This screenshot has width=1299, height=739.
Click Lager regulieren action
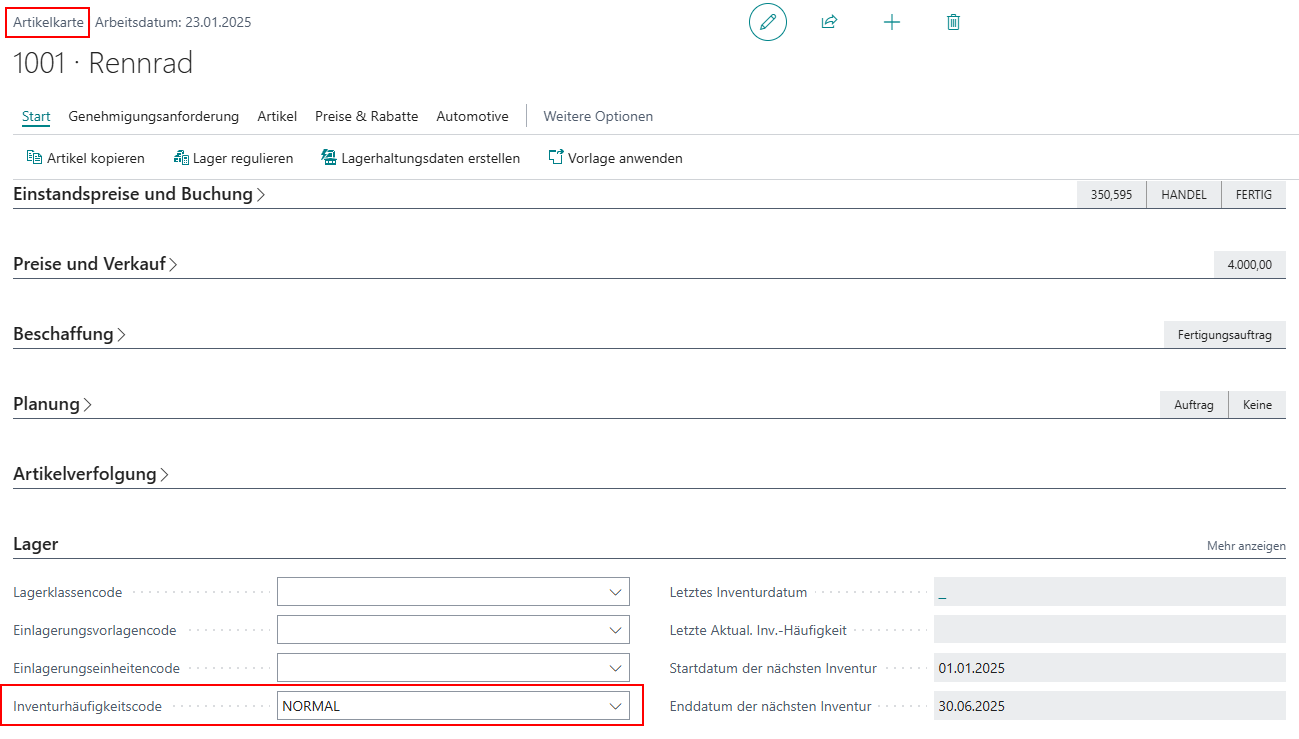(233, 158)
